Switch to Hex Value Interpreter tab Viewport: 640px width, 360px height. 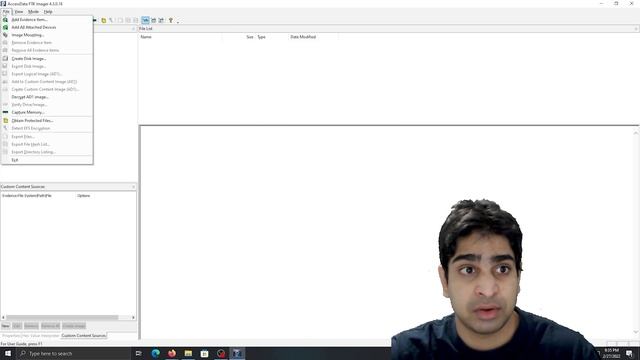(41, 336)
